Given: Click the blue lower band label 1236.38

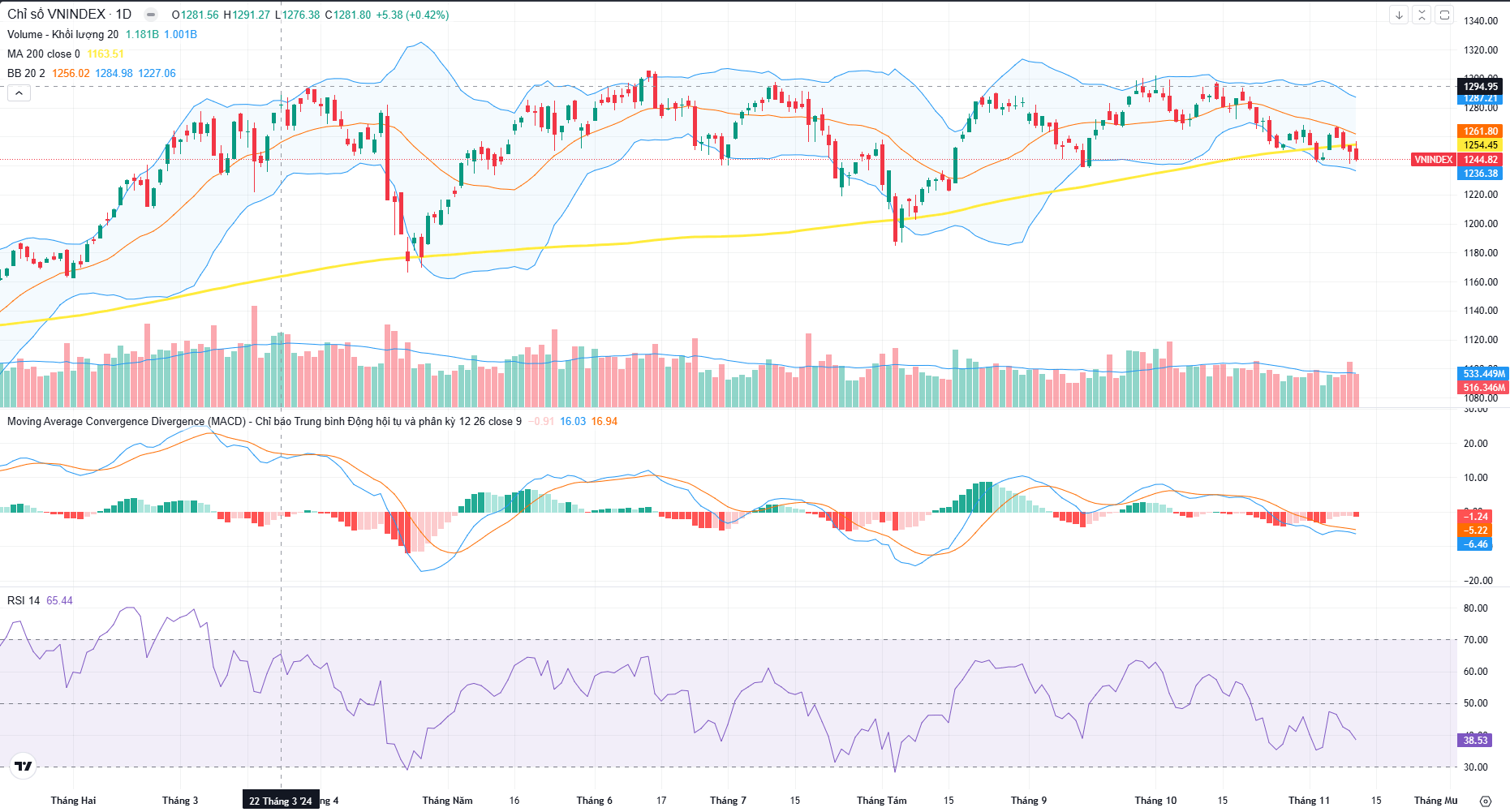Looking at the screenshot, I should [1481, 174].
